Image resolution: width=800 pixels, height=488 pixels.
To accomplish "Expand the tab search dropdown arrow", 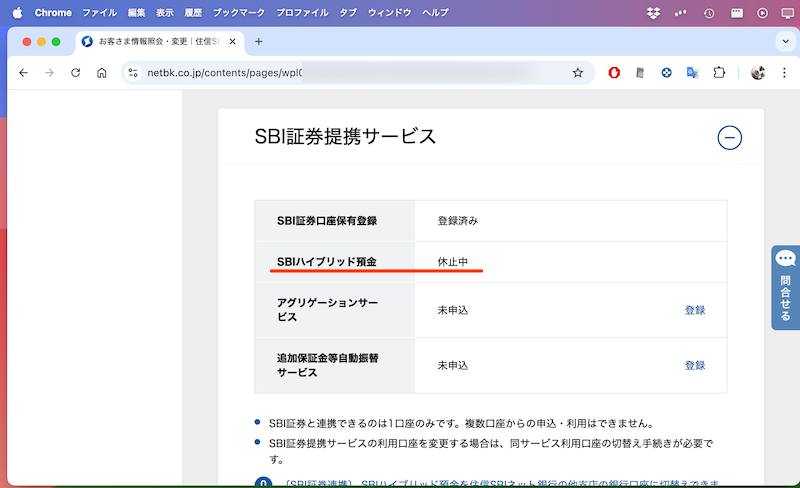I will coord(784,41).
